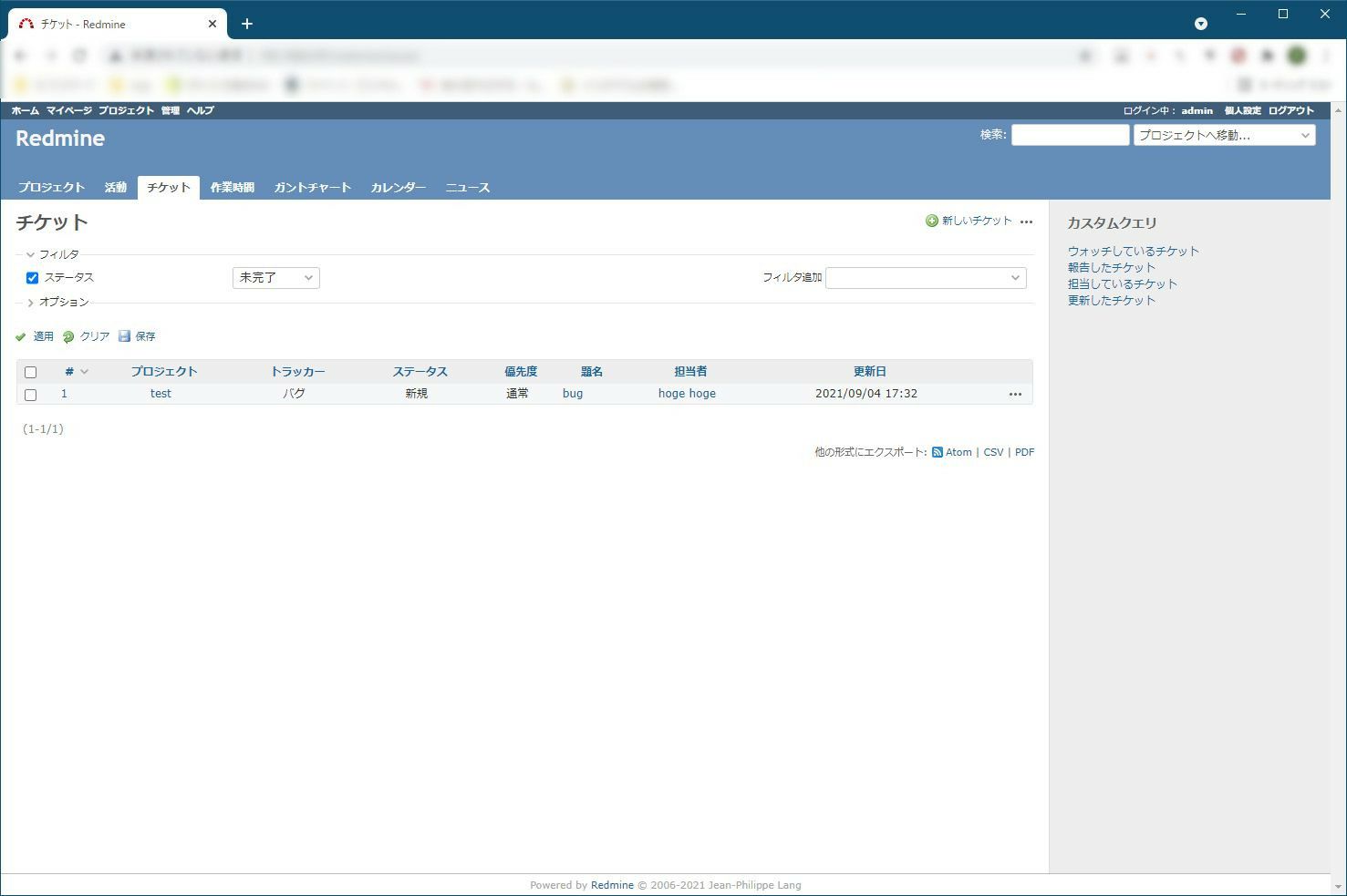Export the ticket list as CSV
The image size is (1347, 896).
(x=993, y=452)
